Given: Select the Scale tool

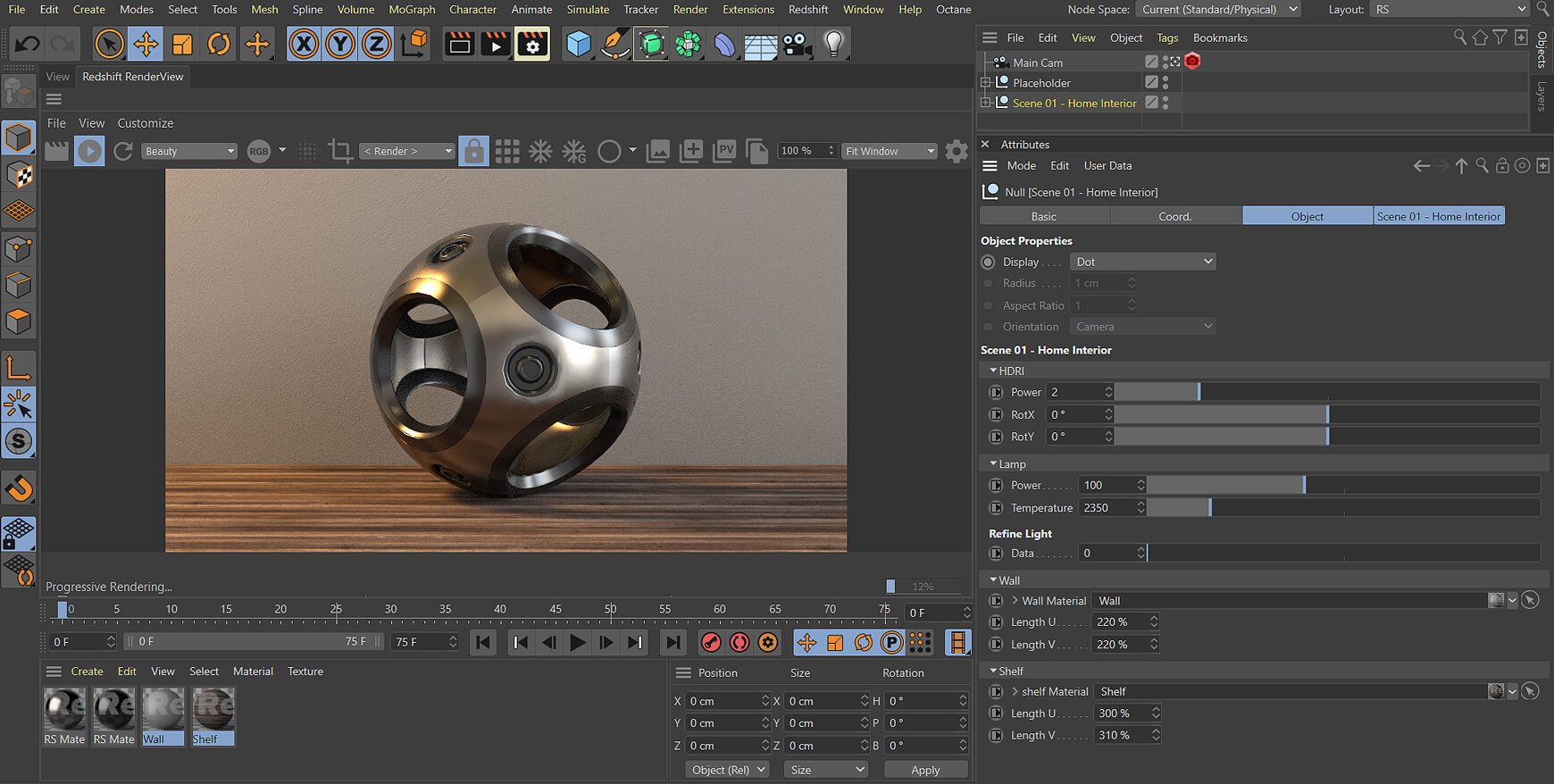Looking at the screenshot, I should [182, 44].
